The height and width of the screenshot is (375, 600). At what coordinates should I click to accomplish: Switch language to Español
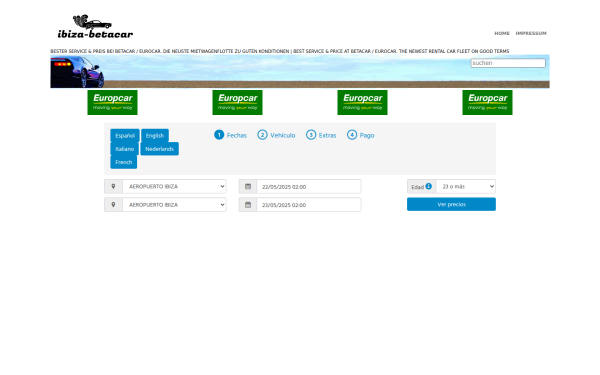click(125, 135)
